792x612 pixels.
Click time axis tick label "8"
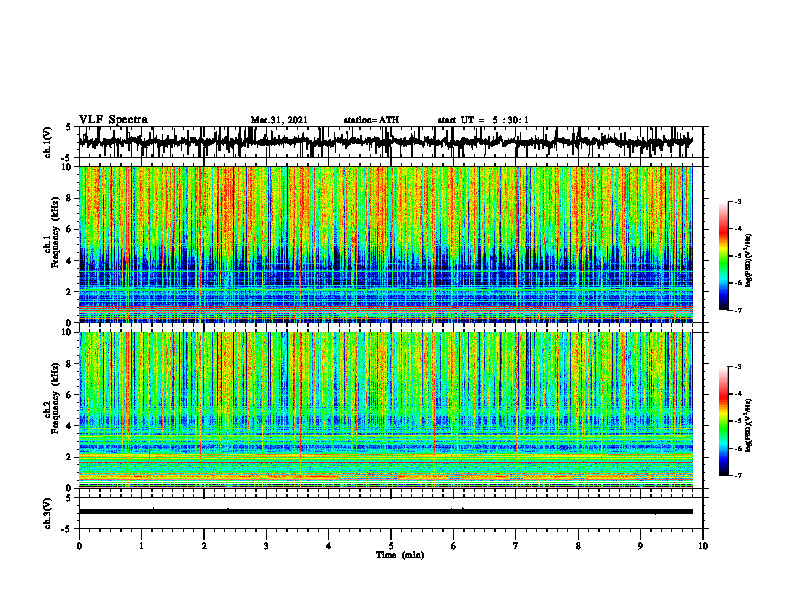578,546
